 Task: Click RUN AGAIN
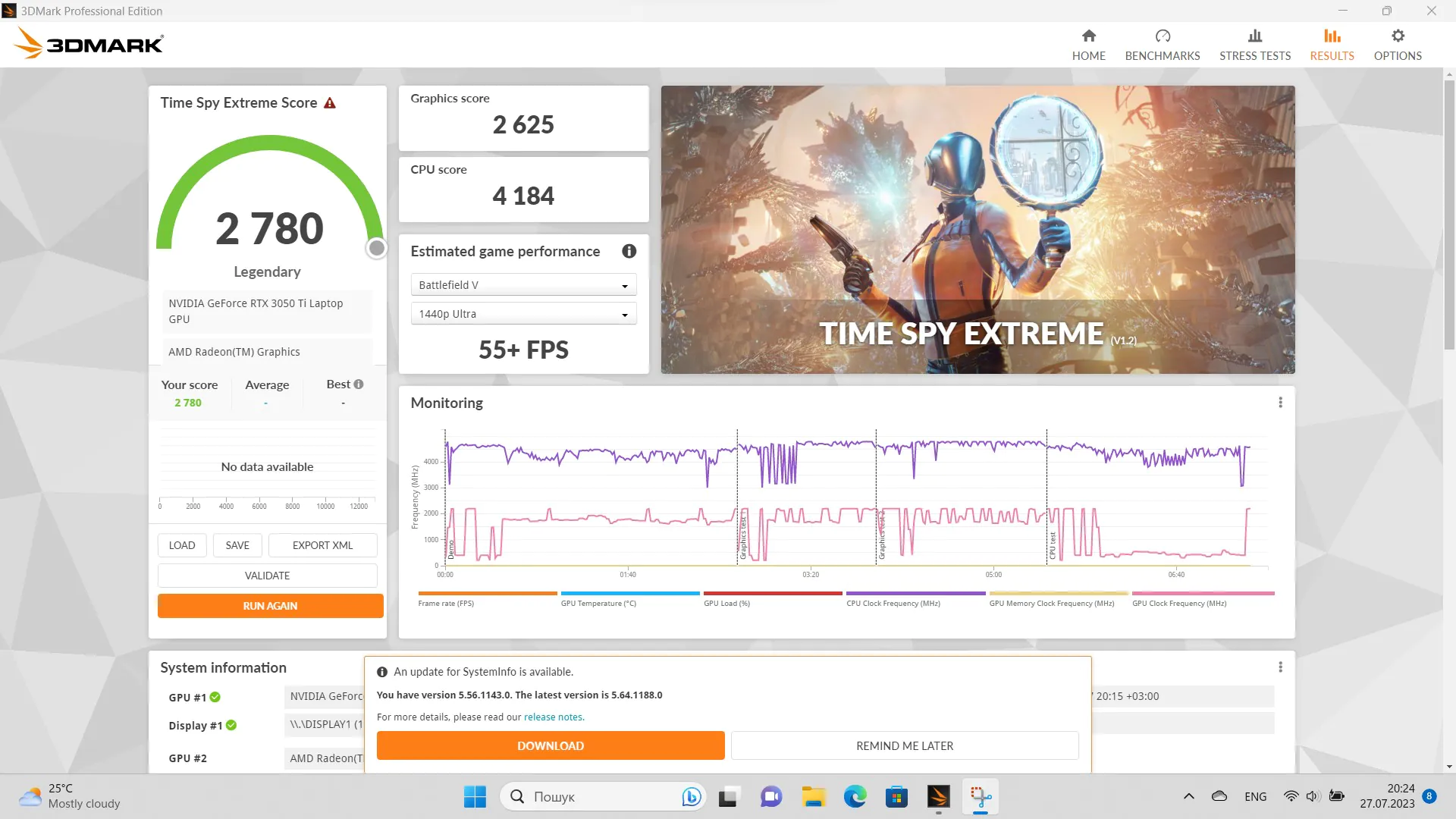coord(270,606)
